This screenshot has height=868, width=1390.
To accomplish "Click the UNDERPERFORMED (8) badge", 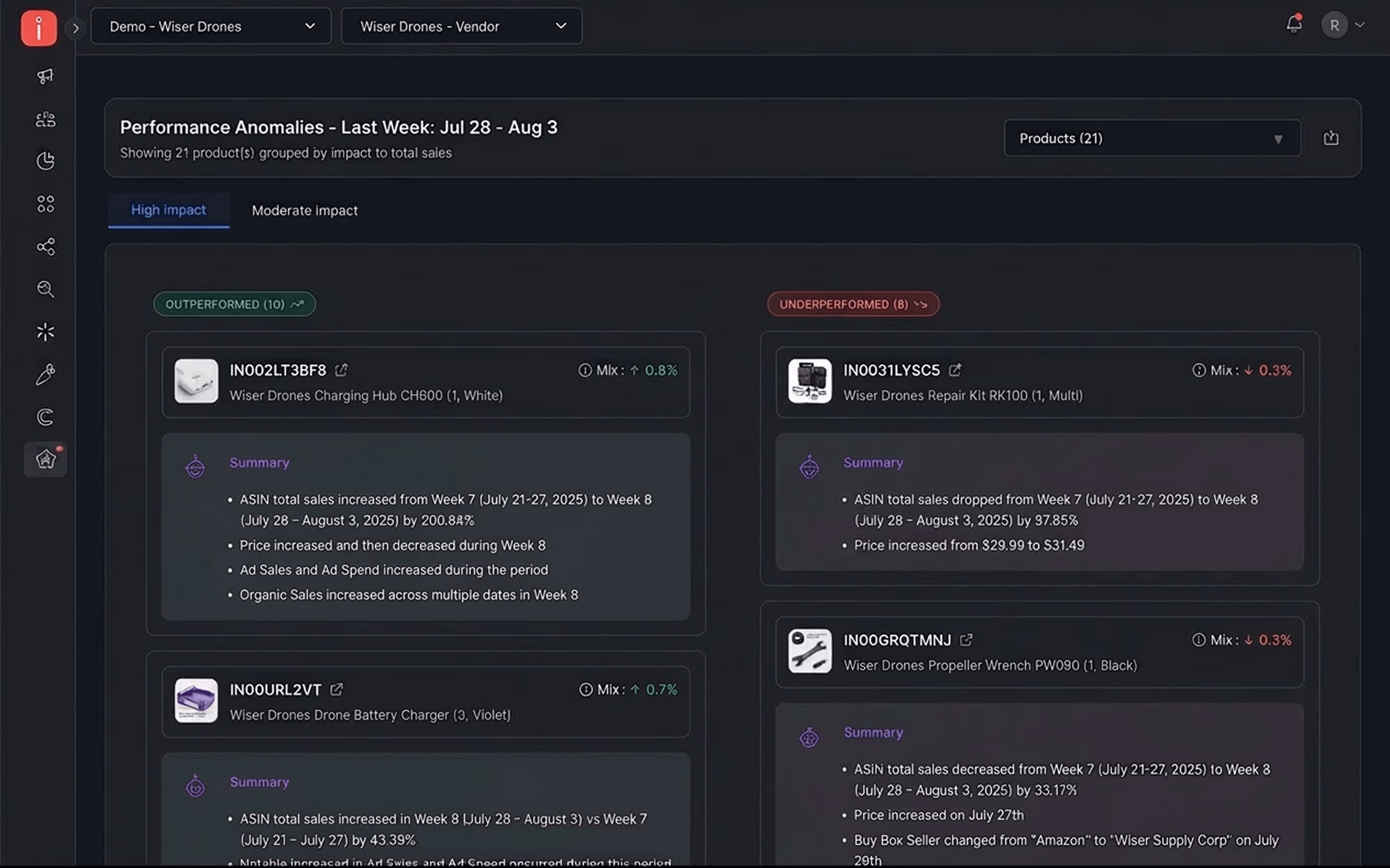I will pos(853,304).
